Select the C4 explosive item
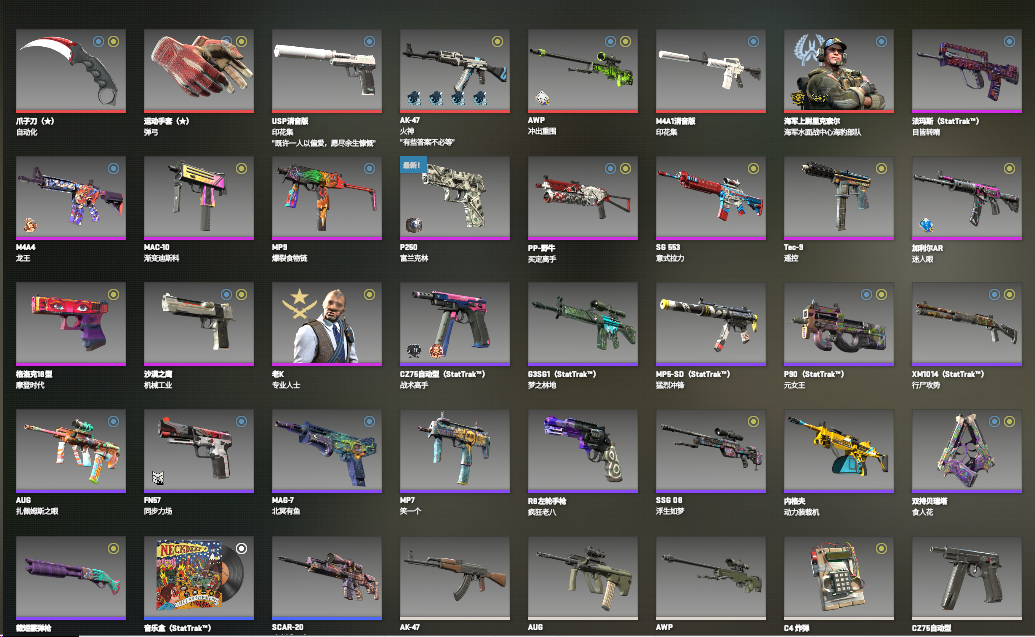Screen dimensions: 1035x637 (839, 578)
